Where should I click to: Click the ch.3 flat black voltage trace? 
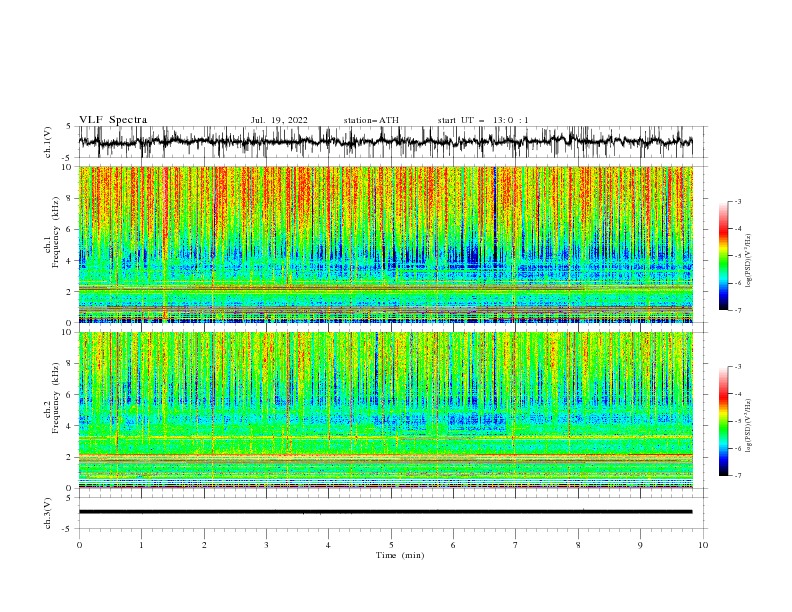pos(385,512)
